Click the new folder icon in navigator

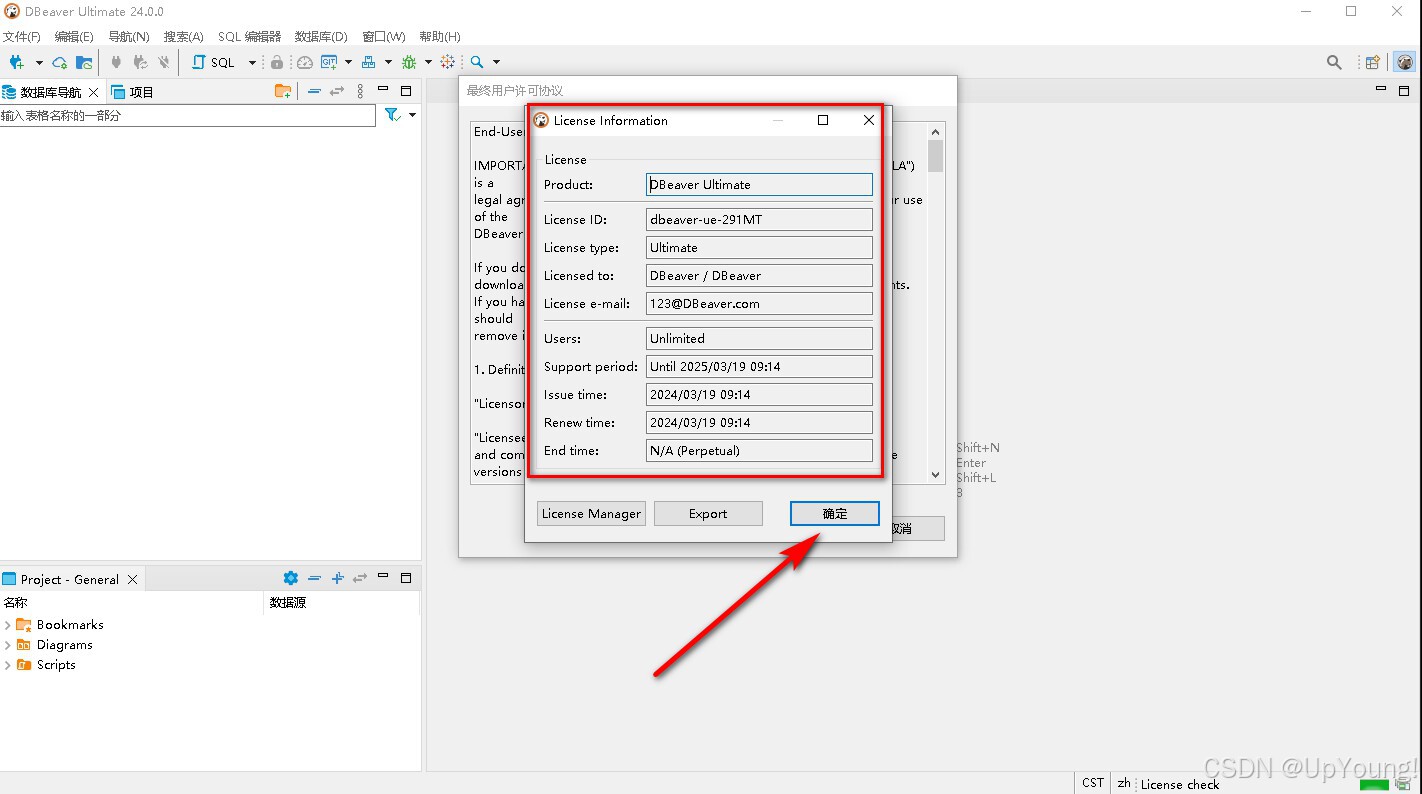click(283, 91)
